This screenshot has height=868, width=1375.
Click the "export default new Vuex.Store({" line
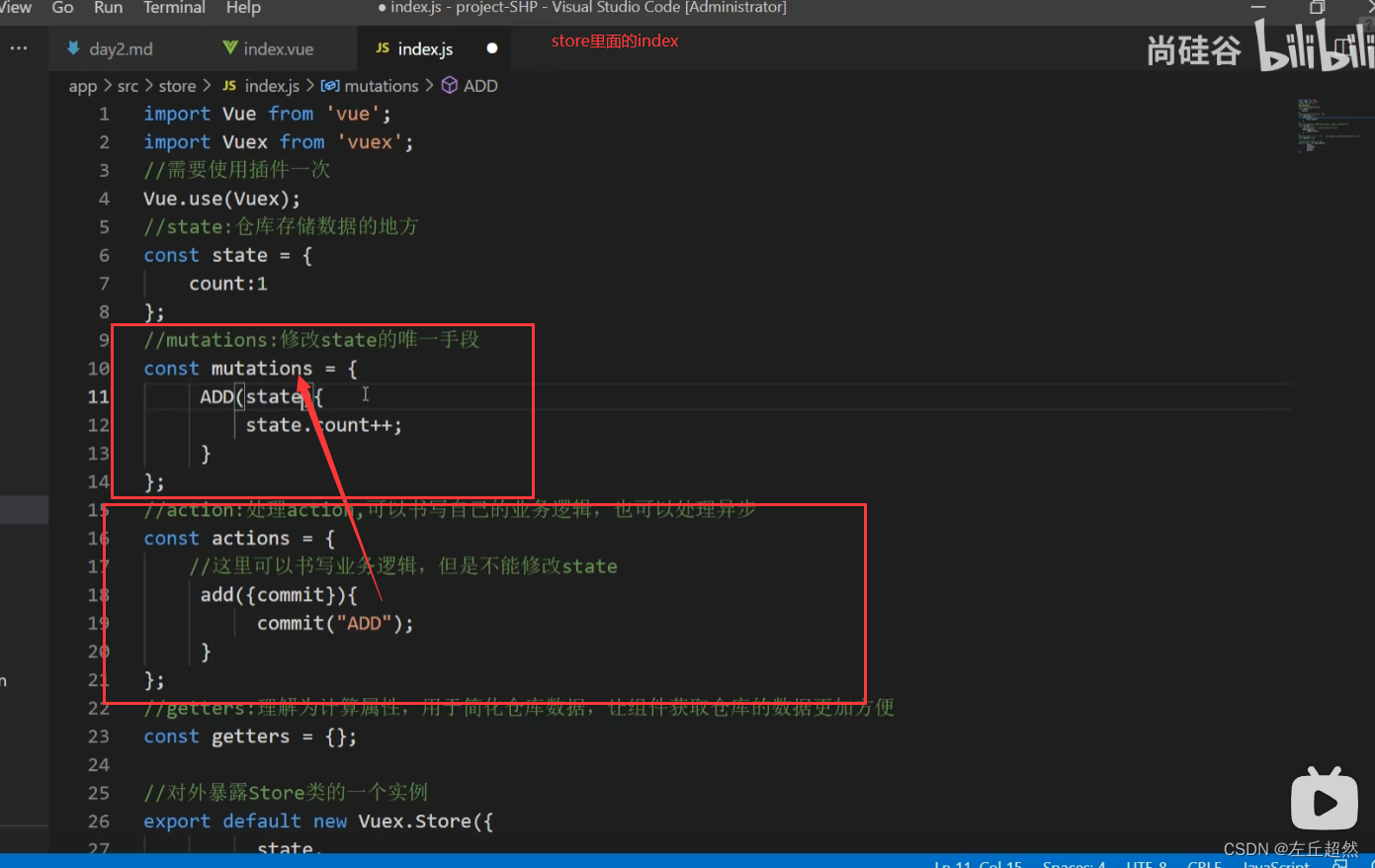coord(318,822)
